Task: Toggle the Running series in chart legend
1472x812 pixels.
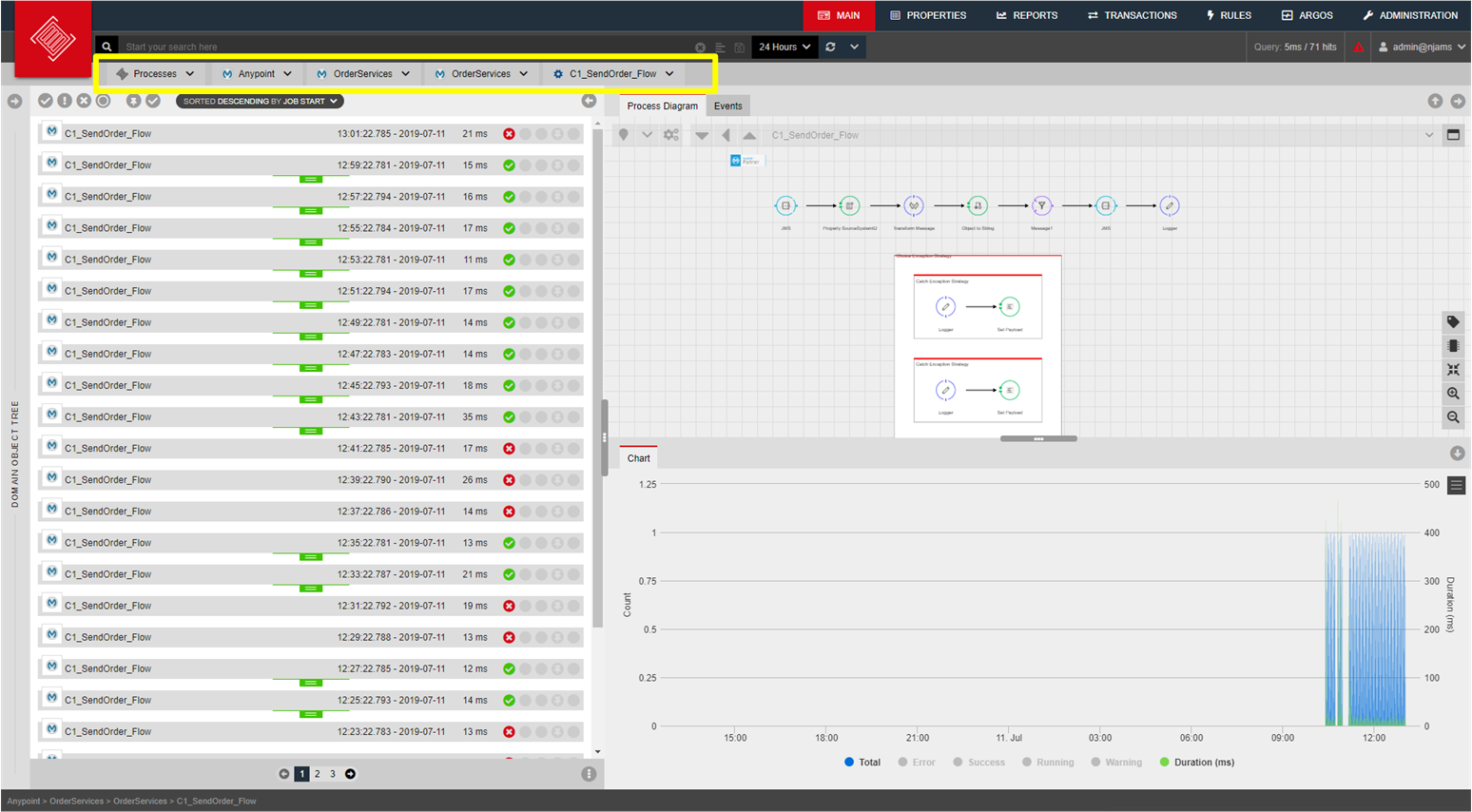Action: click(x=1048, y=763)
